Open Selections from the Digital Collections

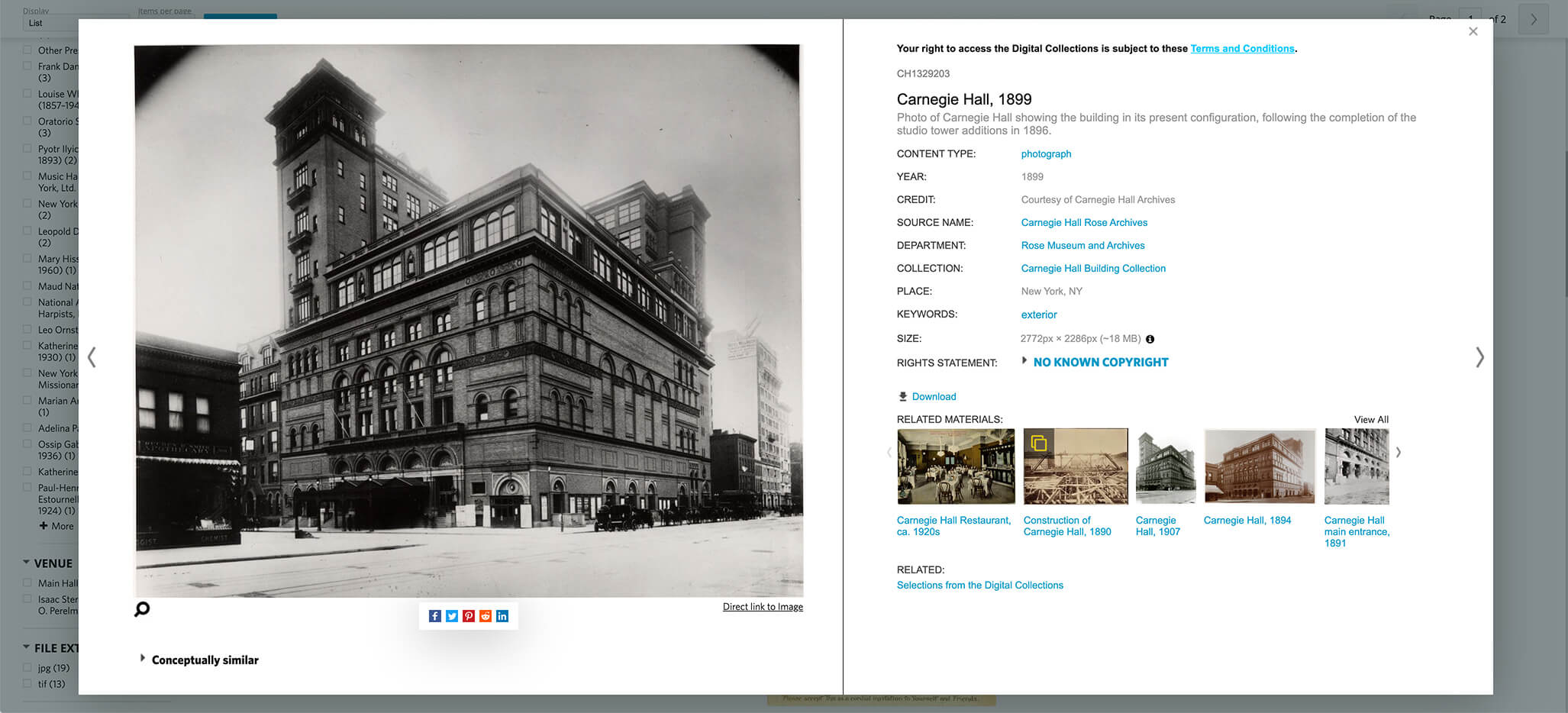point(979,585)
